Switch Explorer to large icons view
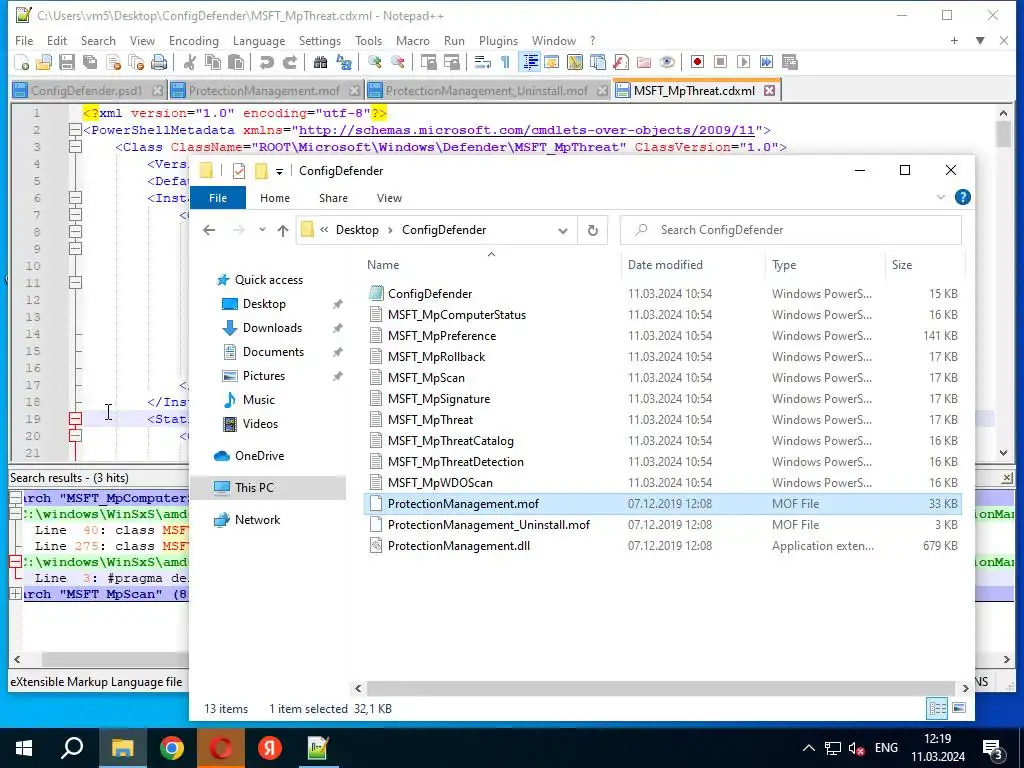Viewport: 1024px width, 768px height. point(959,708)
